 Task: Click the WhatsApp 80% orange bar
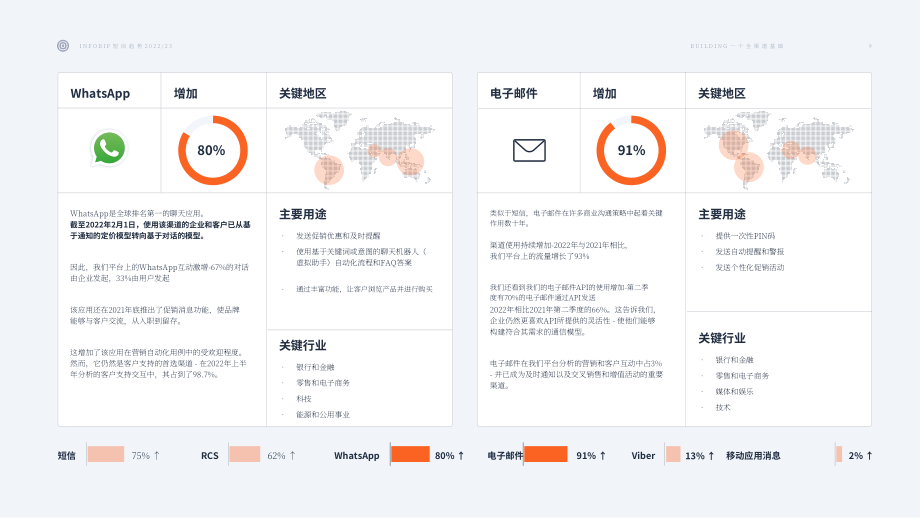(410, 455)
